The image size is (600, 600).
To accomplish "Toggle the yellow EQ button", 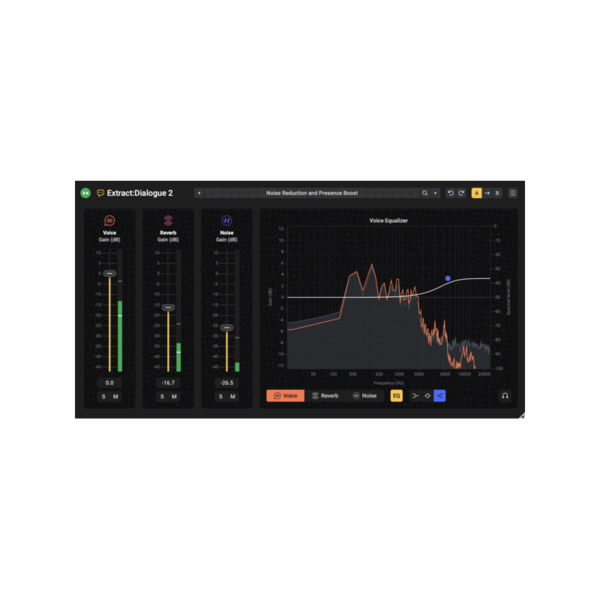I will point(396,396).
